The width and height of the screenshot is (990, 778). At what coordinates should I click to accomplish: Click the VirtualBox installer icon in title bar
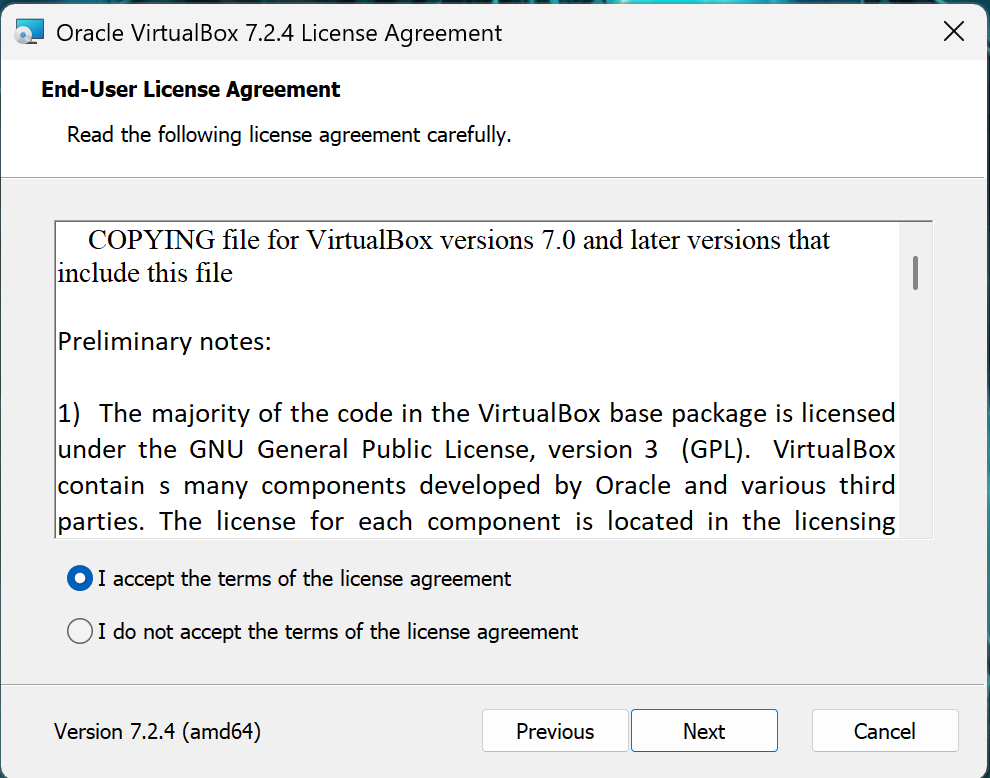[30, 32]
